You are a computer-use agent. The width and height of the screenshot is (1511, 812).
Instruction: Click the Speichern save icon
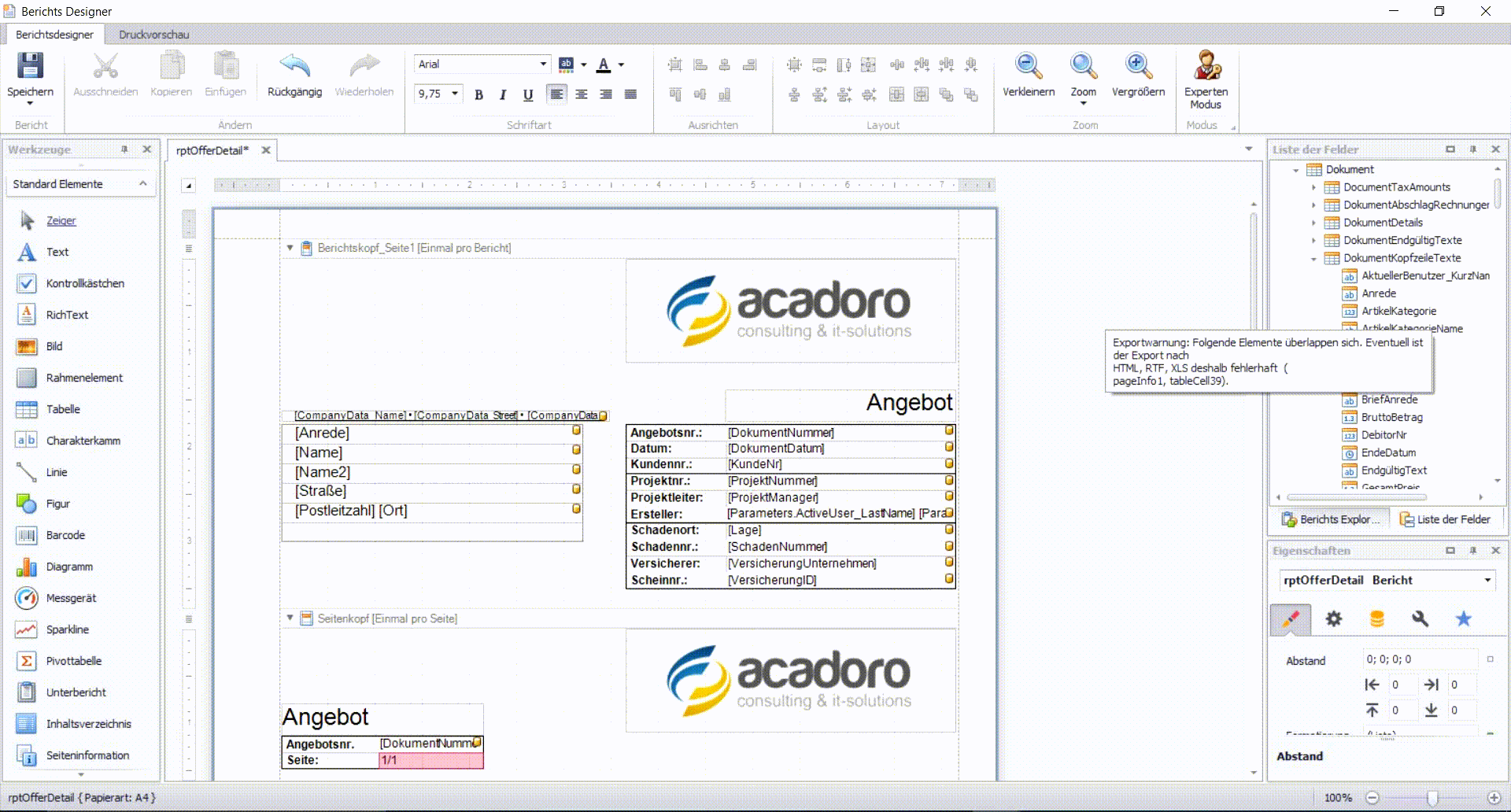click(x=30, y=66)
